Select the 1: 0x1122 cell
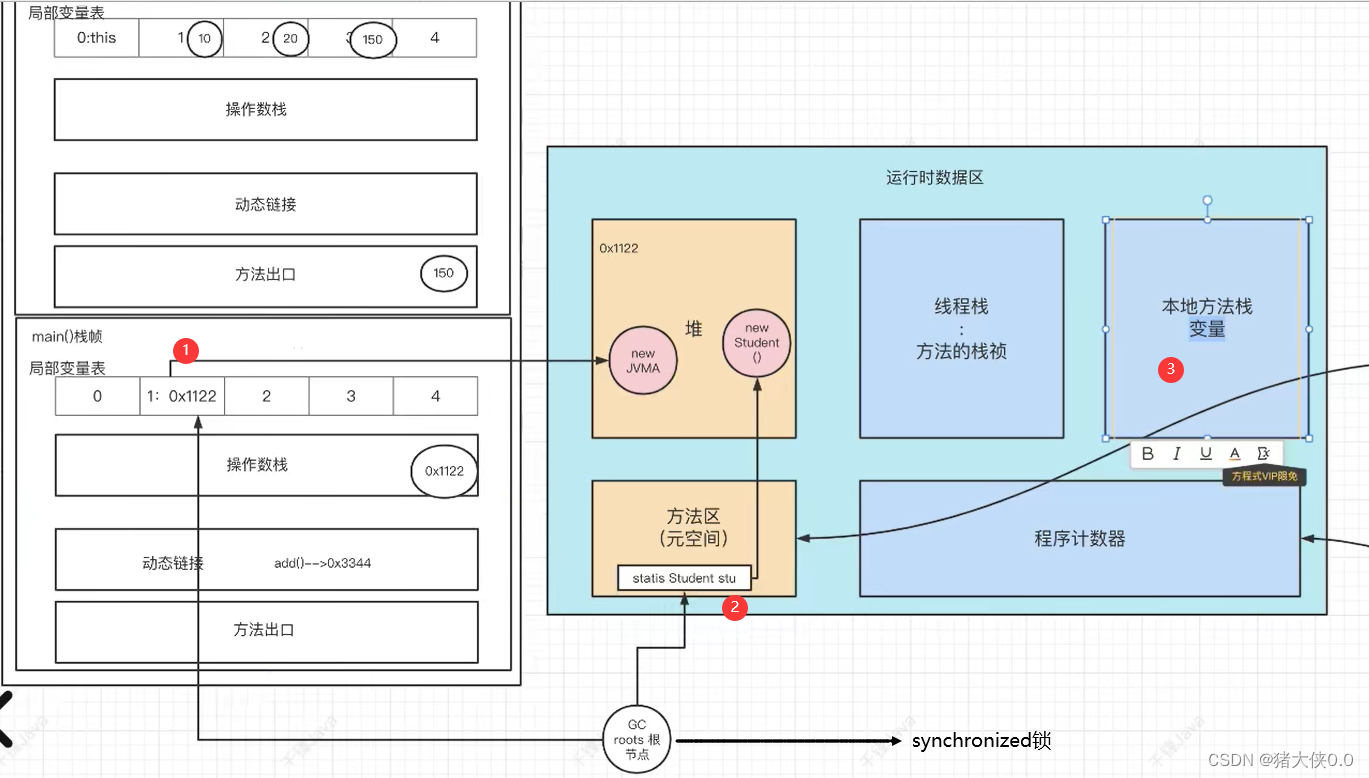This screenshot has width=1369, height=778. [x=182, y=396]
